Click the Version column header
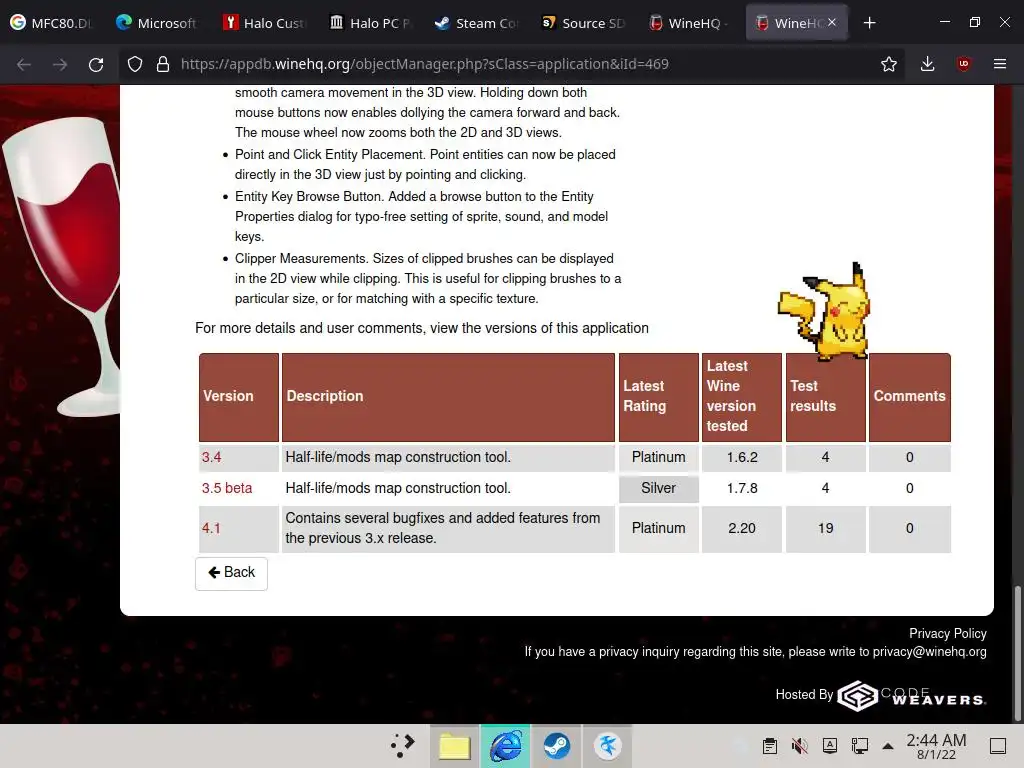This screenshot has height=768, width=1024. click(239, 396)
